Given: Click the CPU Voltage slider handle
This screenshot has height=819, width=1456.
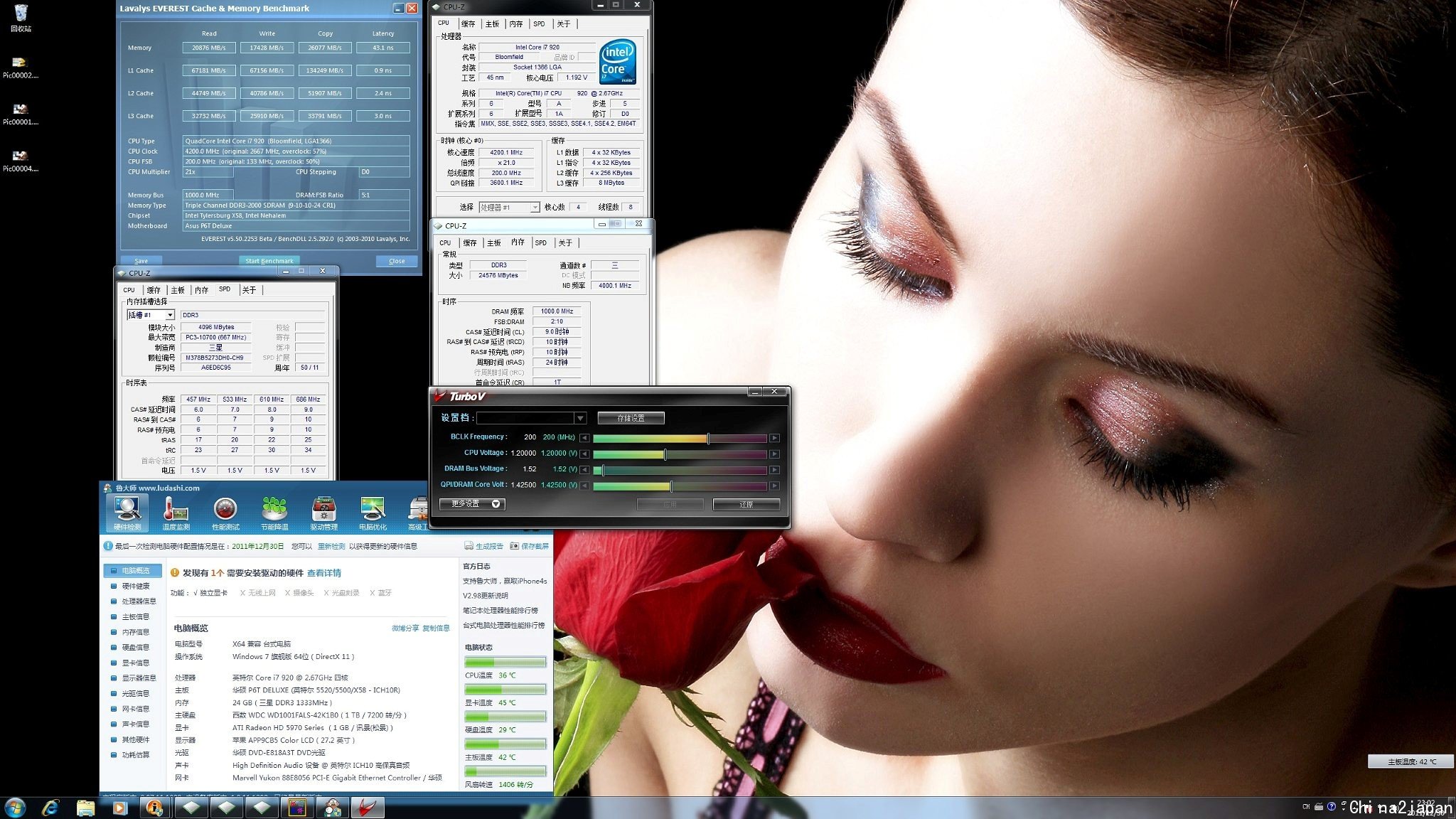Looking at the screenshot, I should tap(665, 454).
